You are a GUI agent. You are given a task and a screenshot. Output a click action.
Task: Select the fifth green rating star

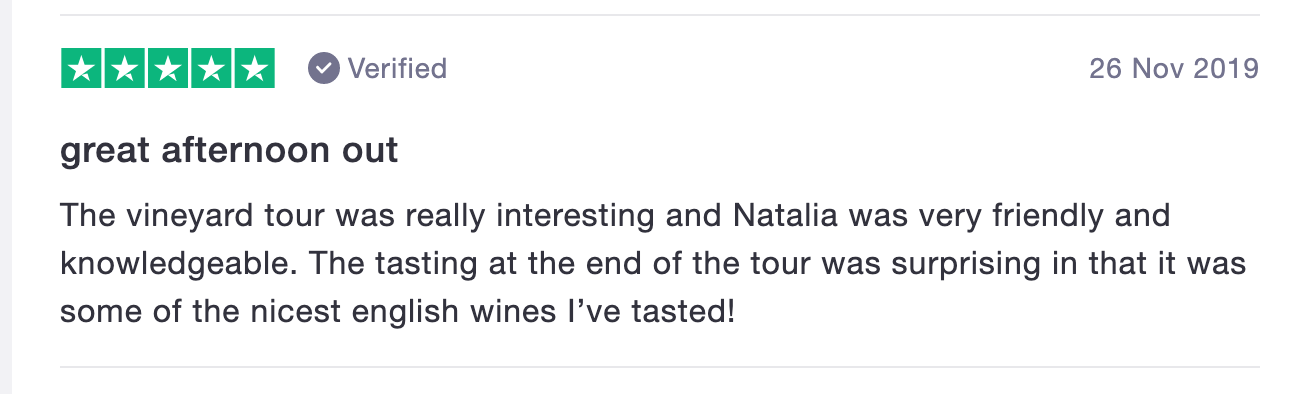[x=254, y=69]
